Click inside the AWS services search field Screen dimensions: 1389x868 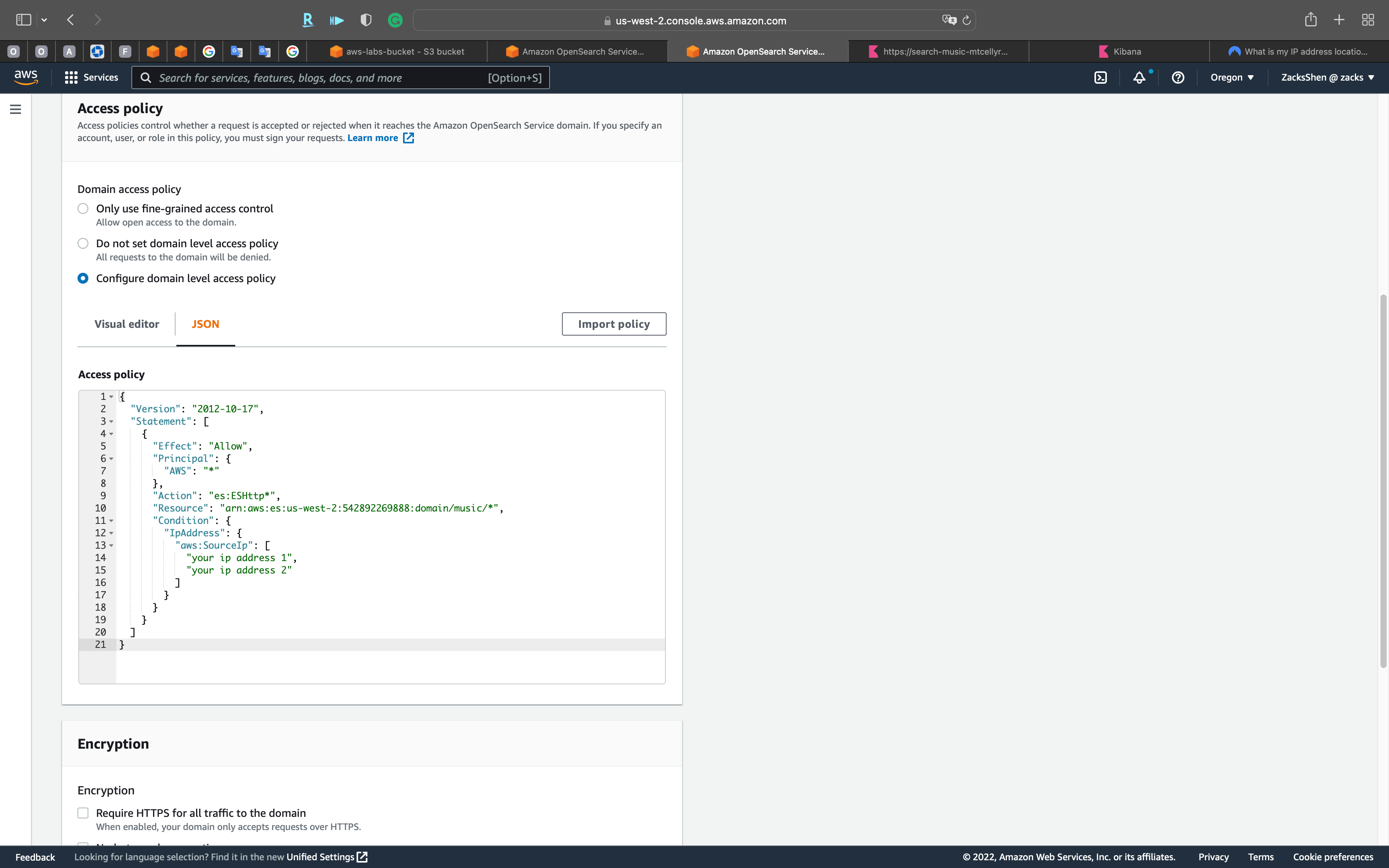(341, 77)
